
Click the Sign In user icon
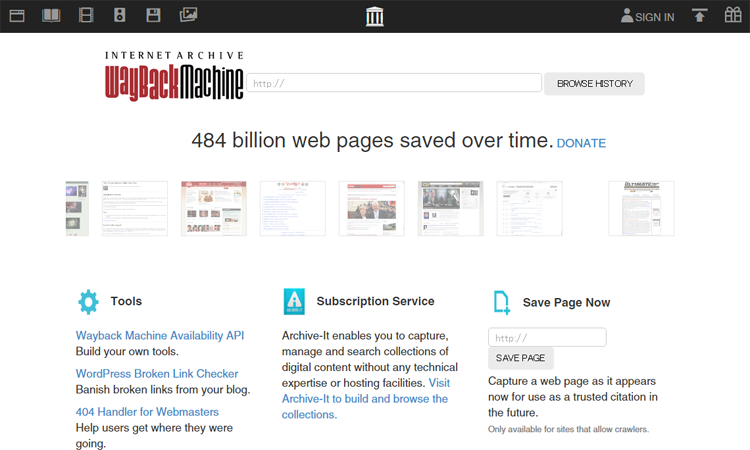(627, 16)
